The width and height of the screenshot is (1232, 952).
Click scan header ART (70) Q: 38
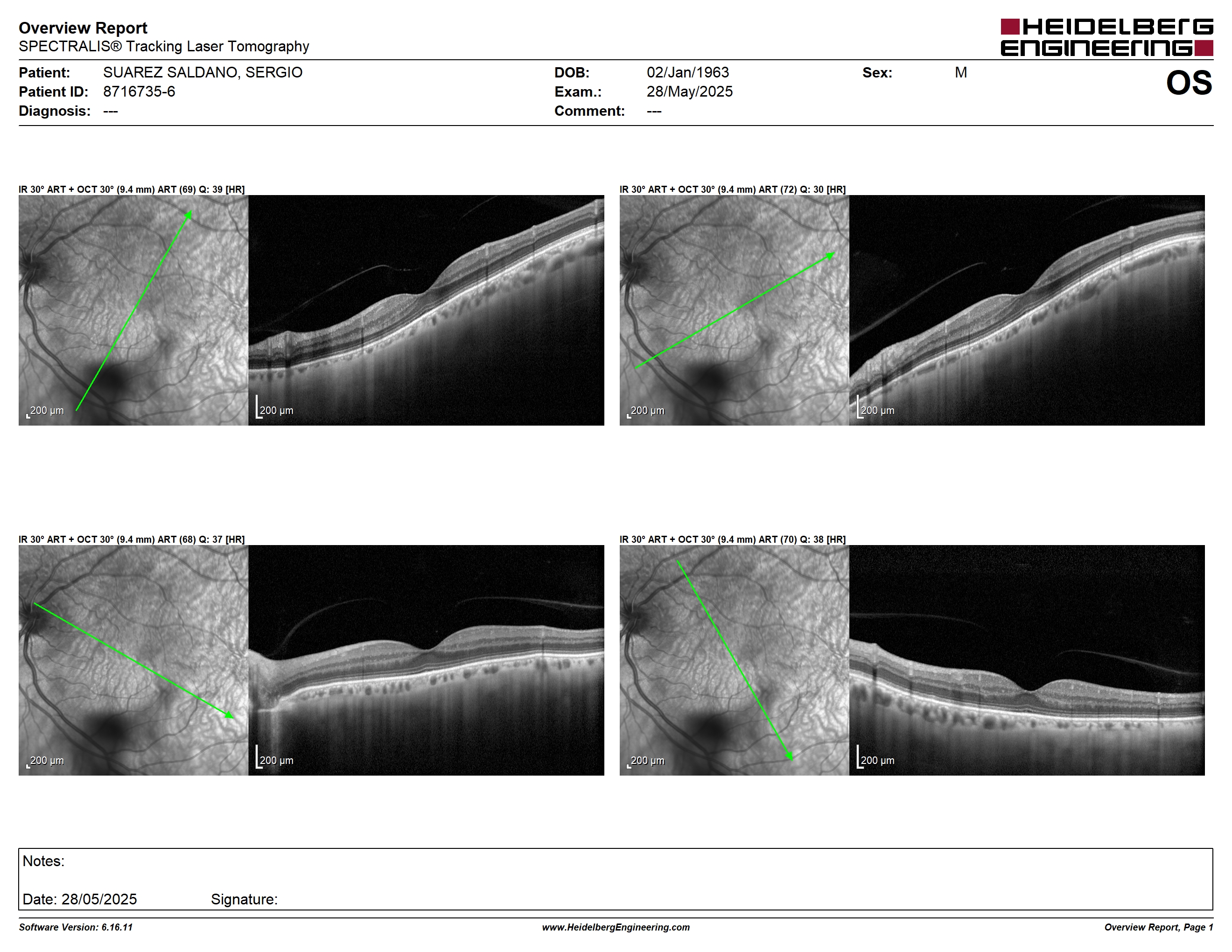tap(732, 539)
